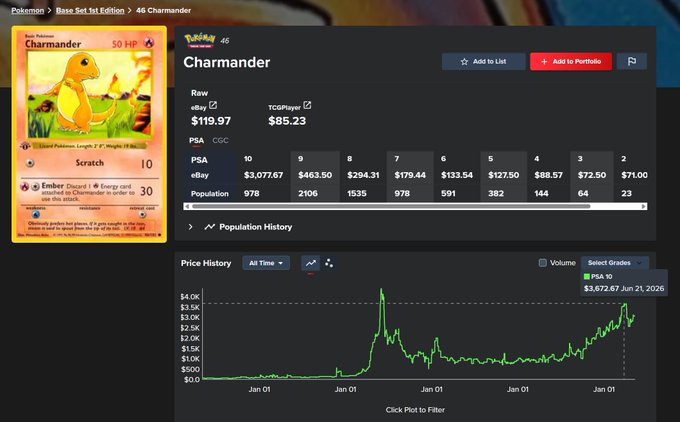Click the PSA 9 price $463.50
The height and width of the screenshot is (422, 680).
tap(315, 175)
